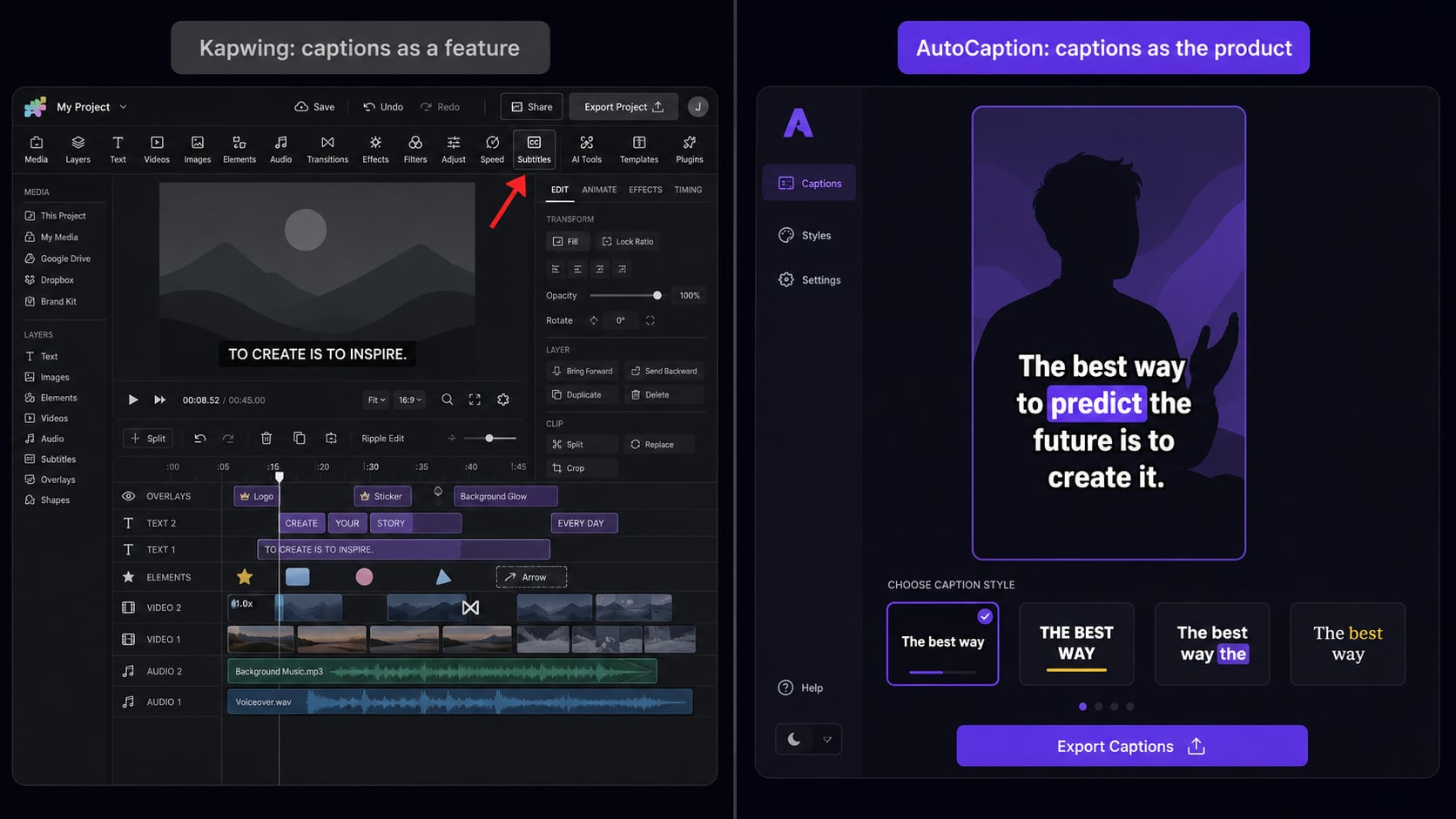This screenshot has height=819, width=1456.
Task: Click the second carousel pagination dot
Action: click(1099, 707)
